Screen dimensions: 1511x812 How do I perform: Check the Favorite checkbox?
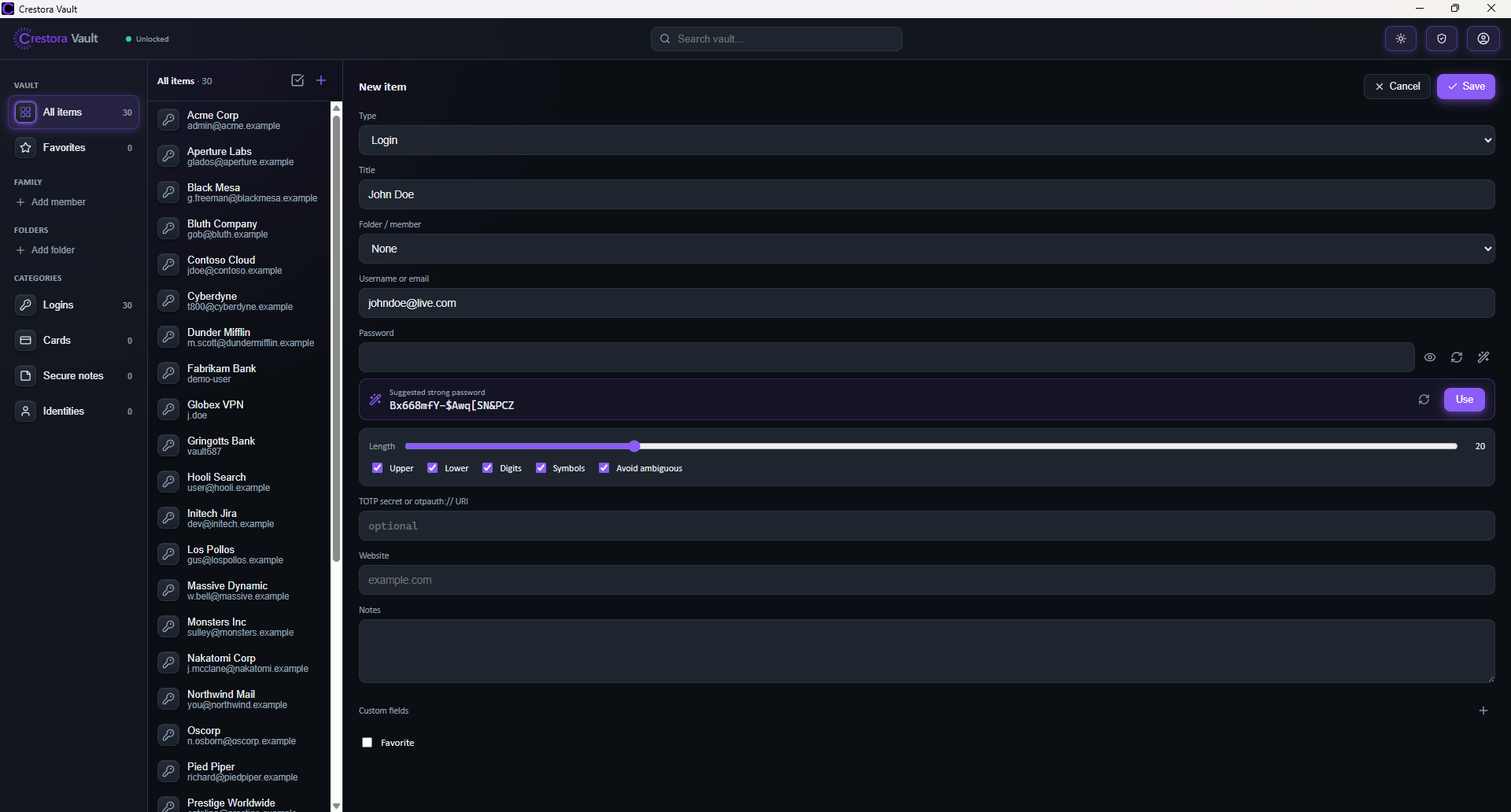coord(367,743)
